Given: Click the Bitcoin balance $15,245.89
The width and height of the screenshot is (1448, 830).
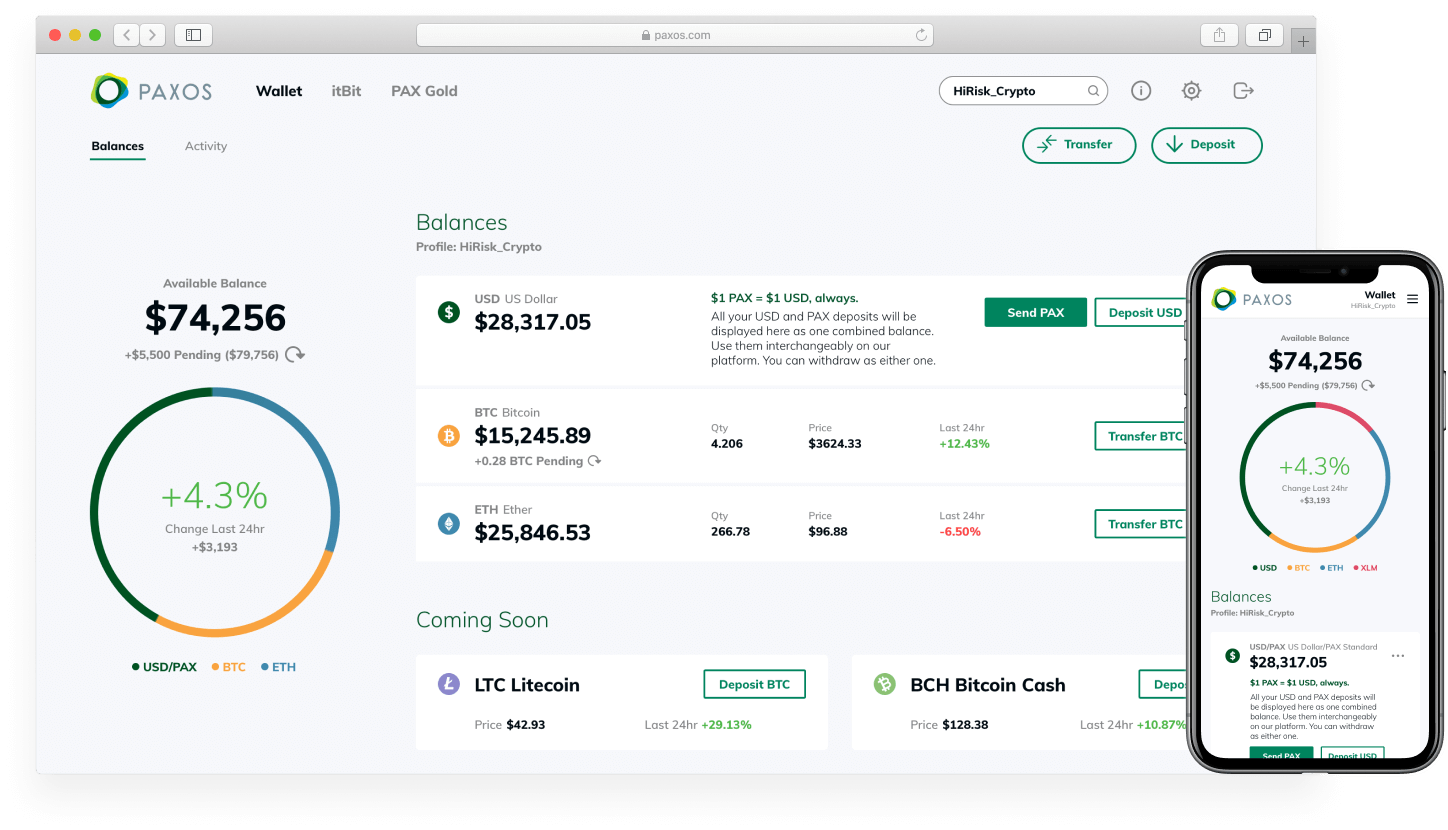Looking at the screenshot, I should click(x=533, y=436).
